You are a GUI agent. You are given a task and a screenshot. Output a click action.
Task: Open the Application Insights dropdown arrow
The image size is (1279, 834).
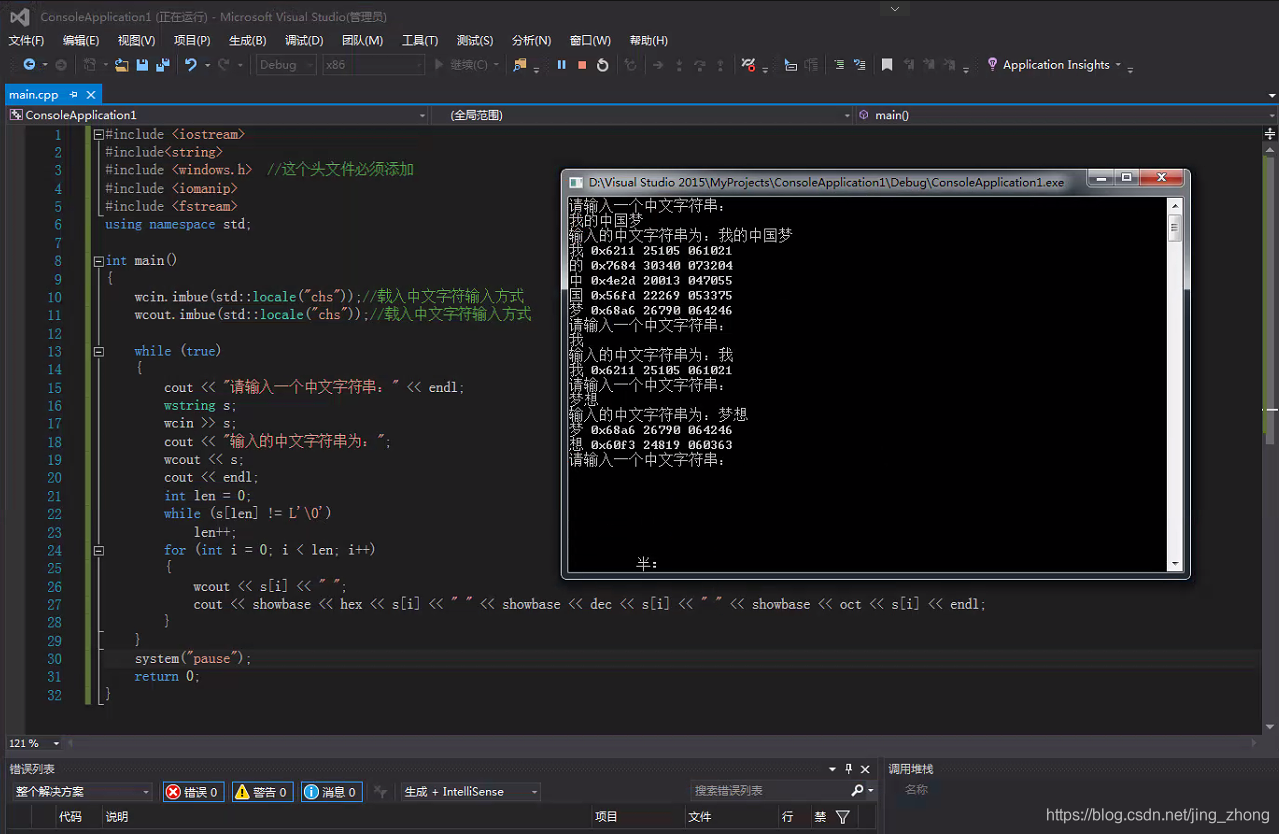point(1118,65)
